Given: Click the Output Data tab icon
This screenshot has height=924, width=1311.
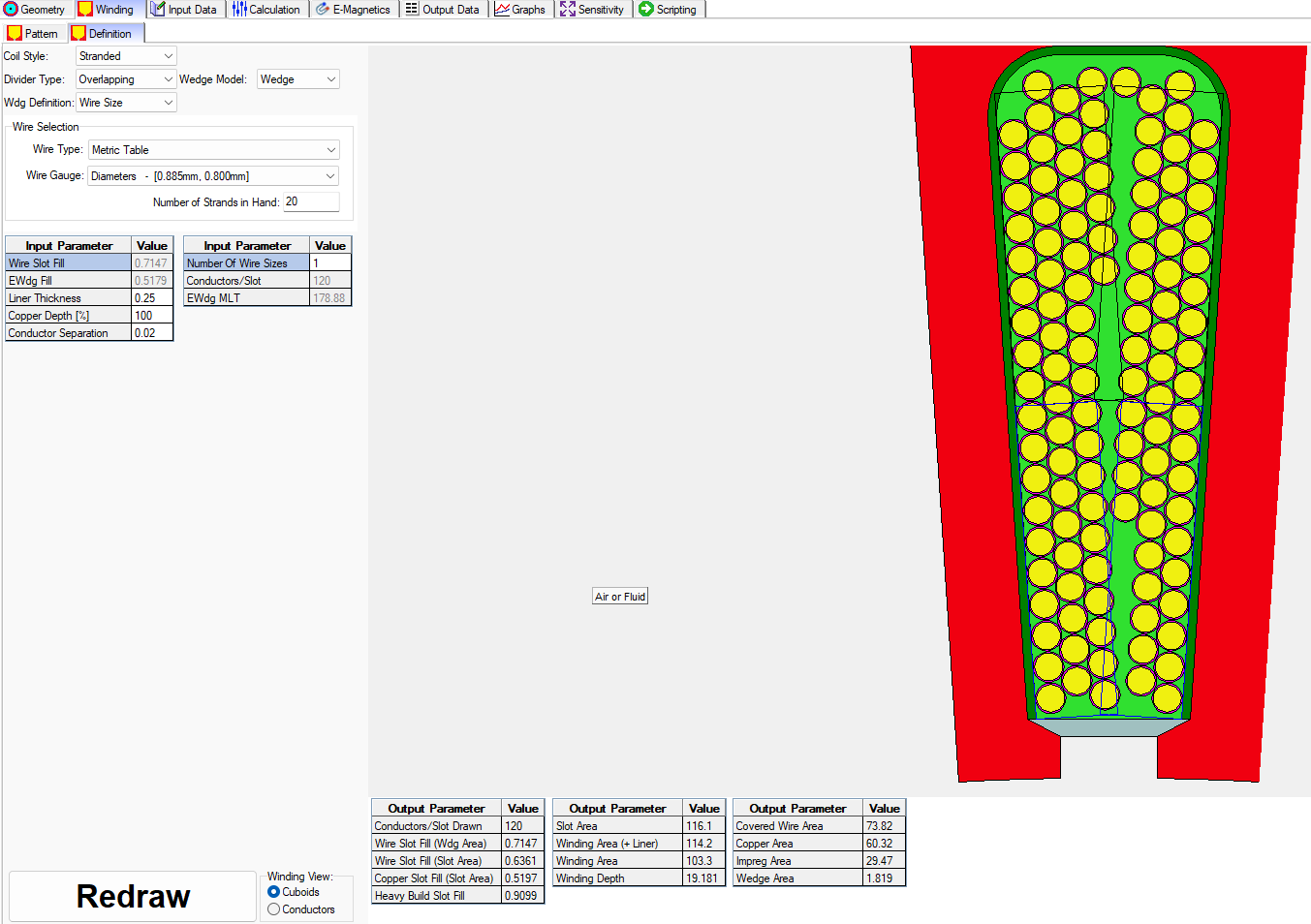Looking at the screenshot, I should pyautogui.click(x=412, y=10).
